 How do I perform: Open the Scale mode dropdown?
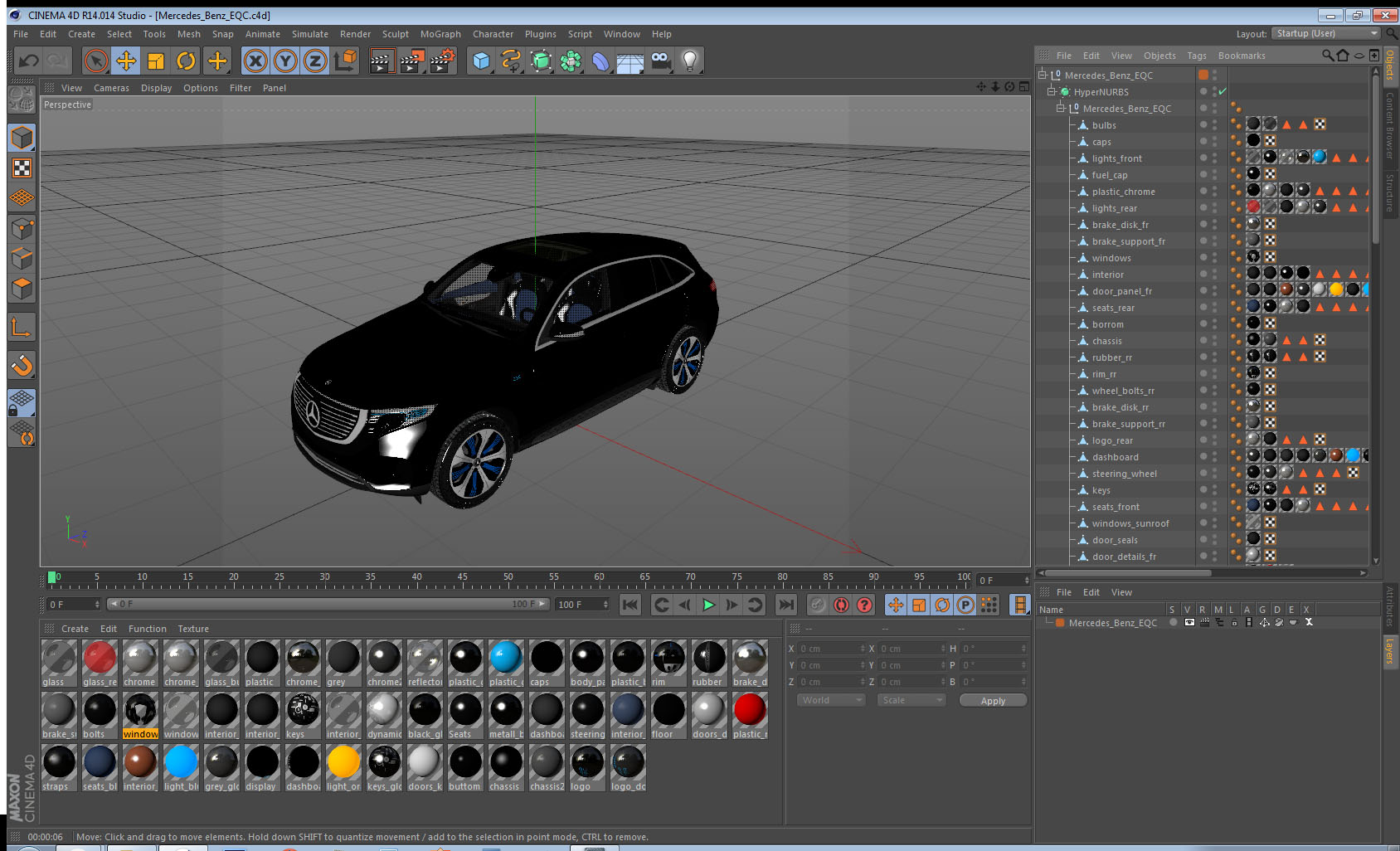pyautogui.click(x=911, y=700)
